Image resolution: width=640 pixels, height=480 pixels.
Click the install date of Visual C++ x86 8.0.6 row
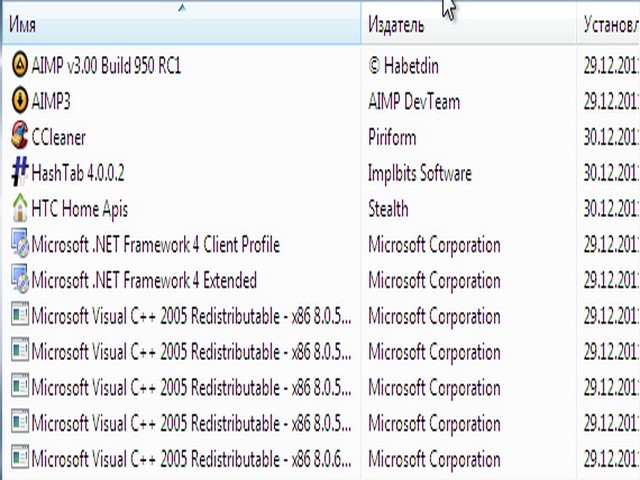(x=611, y=458)
